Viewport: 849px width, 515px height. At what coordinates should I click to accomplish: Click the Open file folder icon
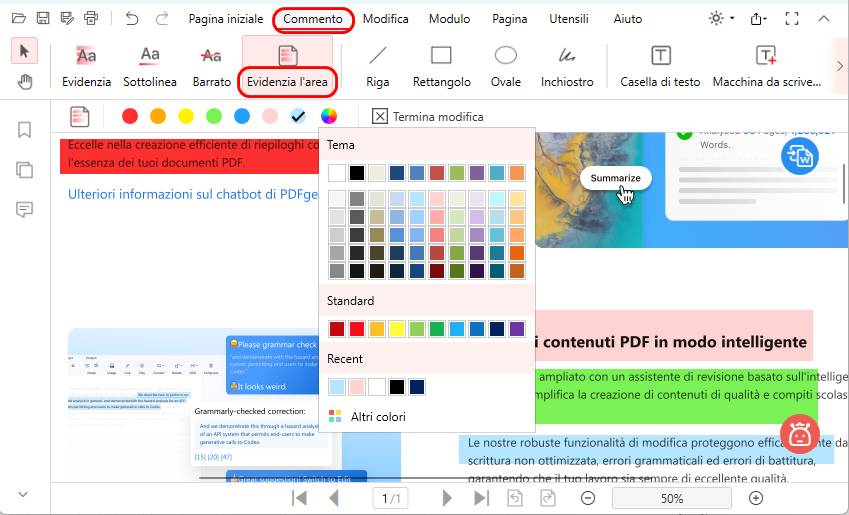(x=19, y=18)
